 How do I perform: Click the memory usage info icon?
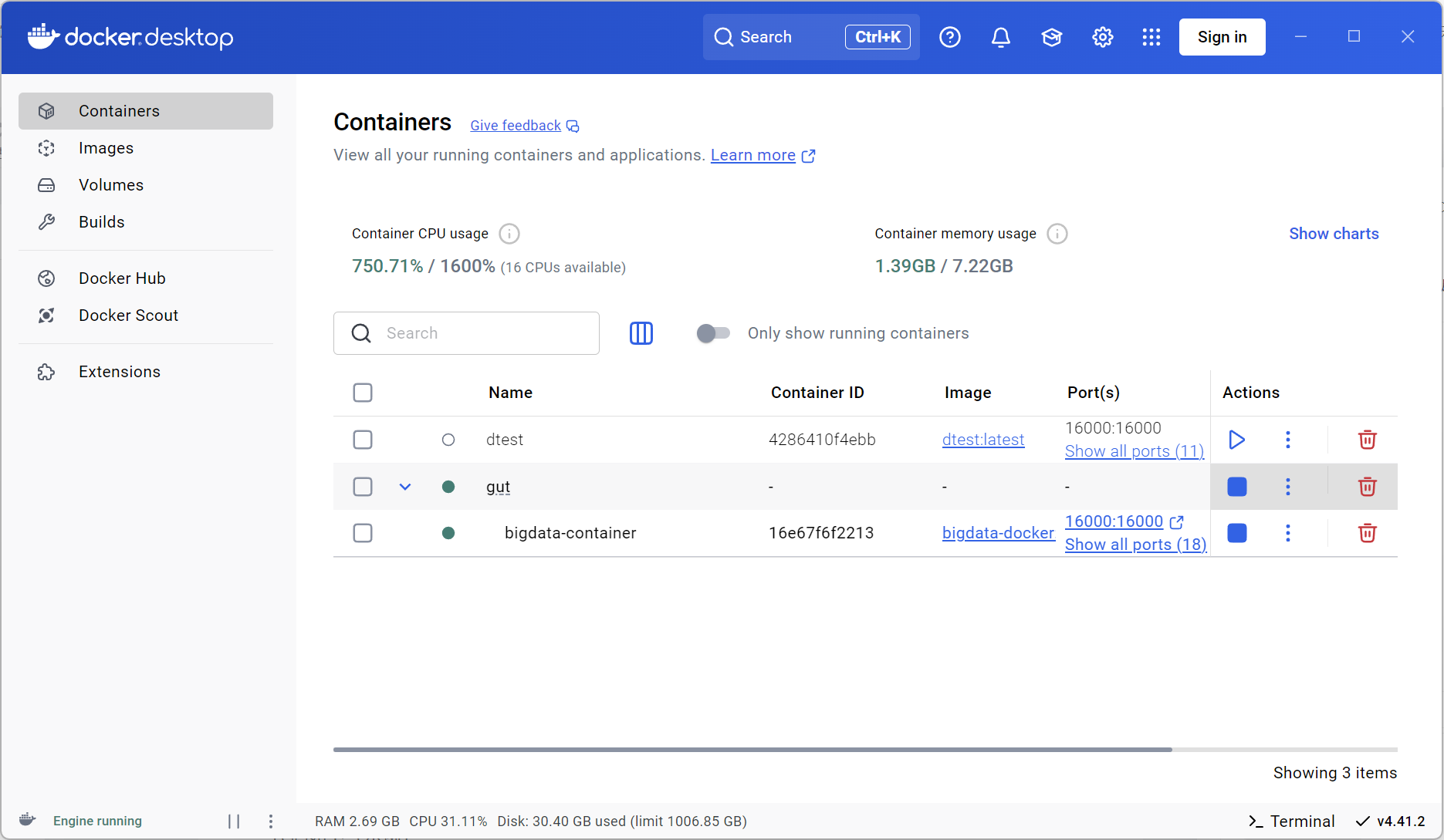click(x=1057, y=234)
